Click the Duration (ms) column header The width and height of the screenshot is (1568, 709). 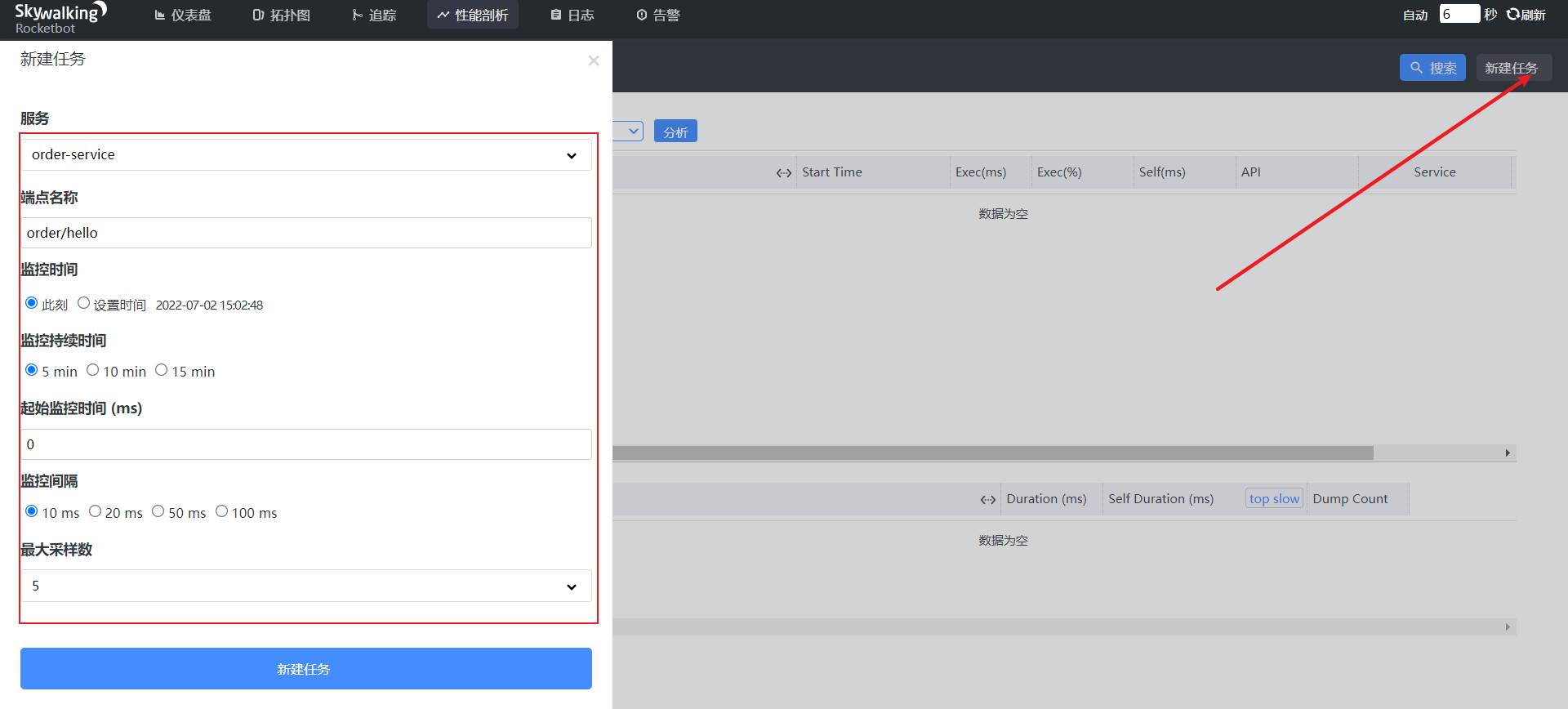(1046, 499)
